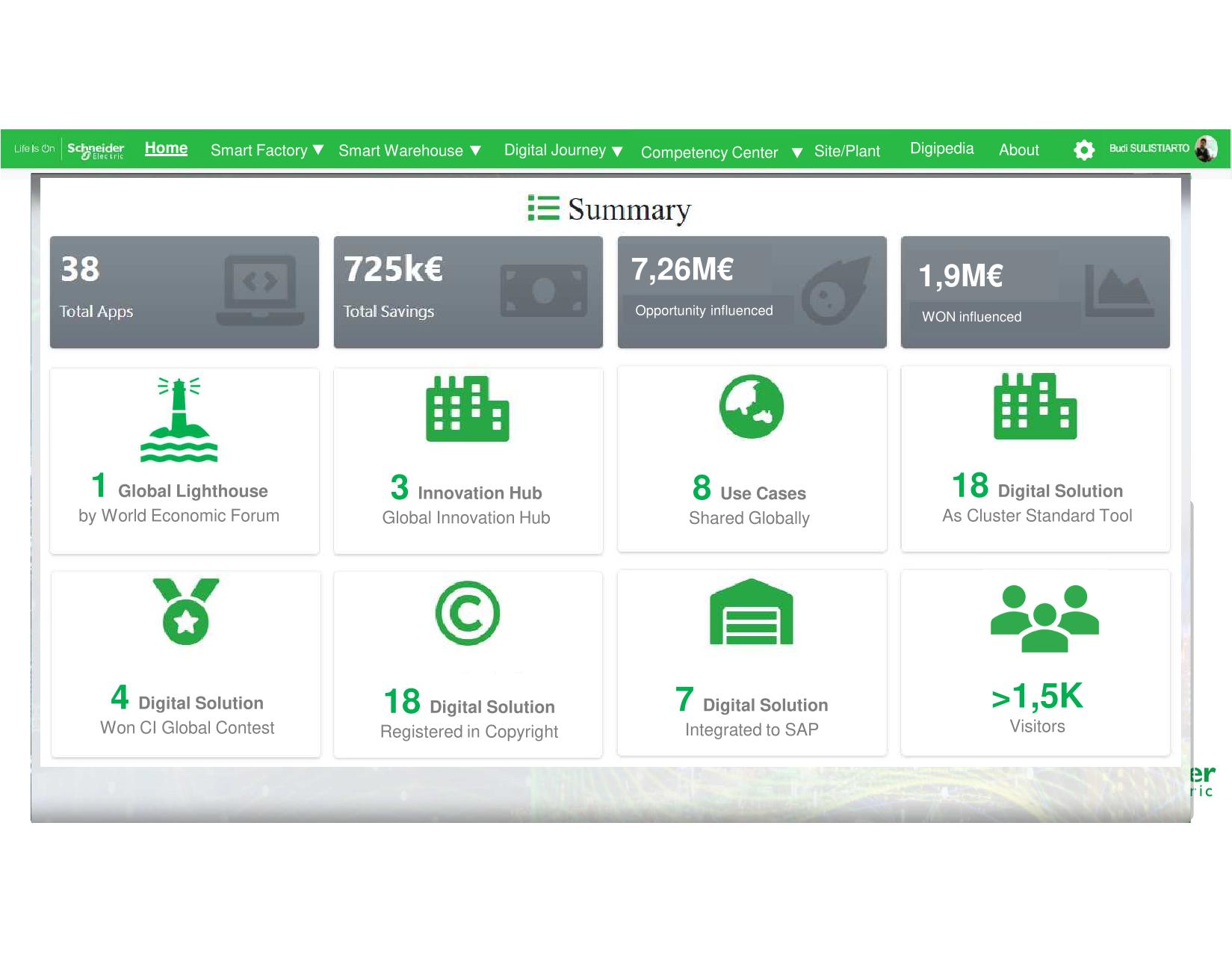Click the user profile avatar photo
The width and height of the screenshot is (1232, 953).
click(x=1206, y=149)
